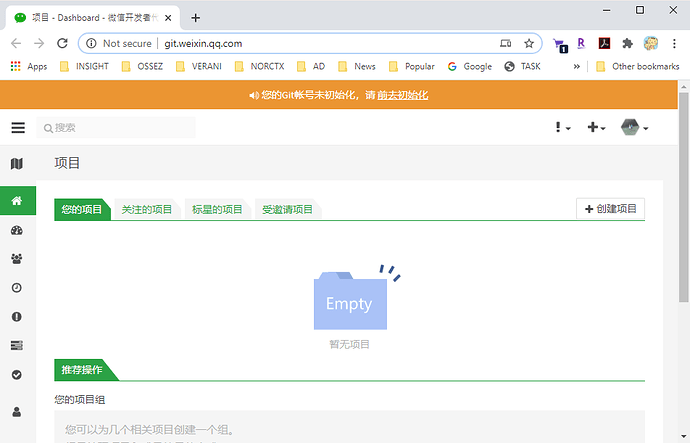The width and height of the screenshot is (690, 443).
Task: Click the address bar URL git.weixin.qq.com
Action: coord(203,43)
